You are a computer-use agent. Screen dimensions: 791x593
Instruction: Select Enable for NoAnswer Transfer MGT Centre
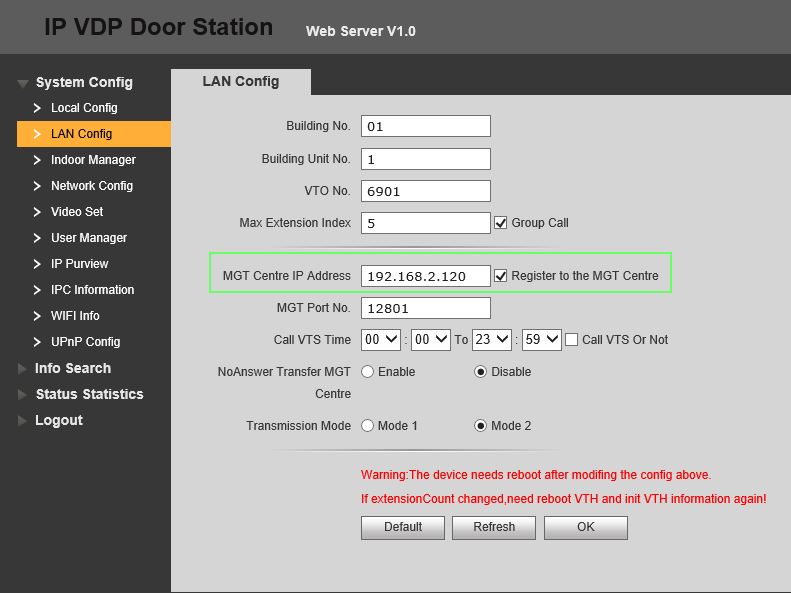[x=368, y=372]
